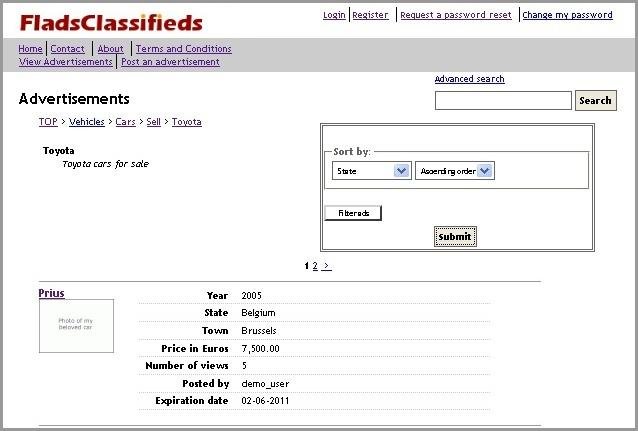Open the About page
The width and height of the screenshot is (638, 431).
(x=110, y=49)
